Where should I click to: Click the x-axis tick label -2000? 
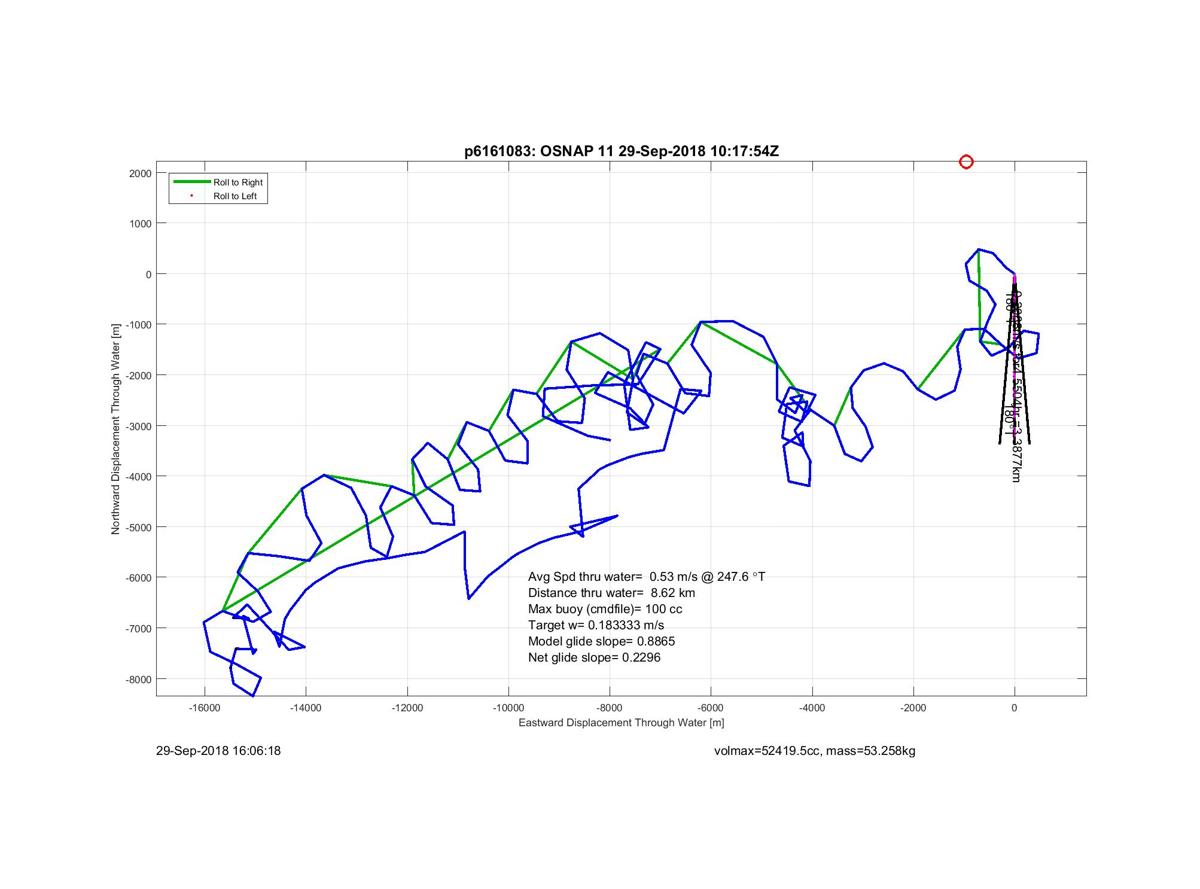tap(913, 708)
